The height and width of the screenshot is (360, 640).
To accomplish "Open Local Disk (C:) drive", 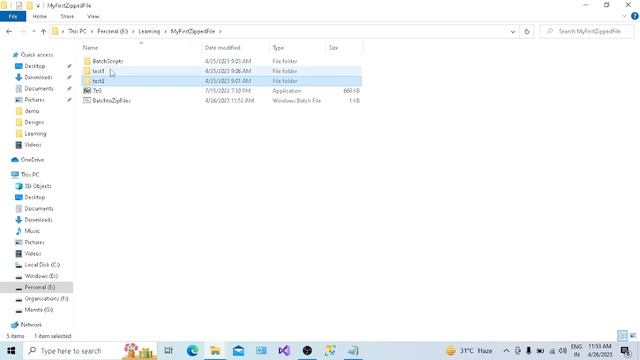I will click(x=42, y=265).
